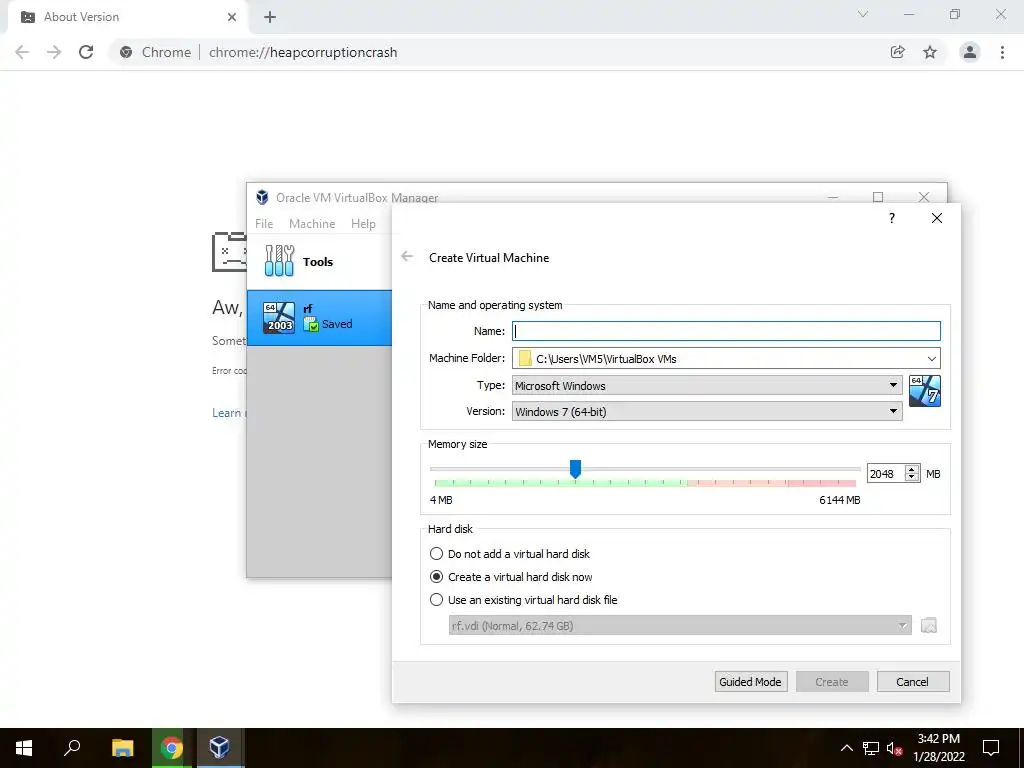Click the rf VM Windows 2003 icon
This screenshot has width=1024, height=768.
279,318
